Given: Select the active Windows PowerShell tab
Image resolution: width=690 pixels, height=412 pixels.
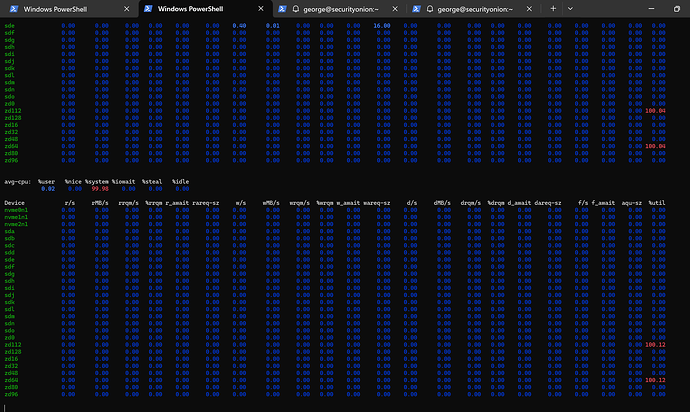Looking at the screenshot, I should point(204,9).
